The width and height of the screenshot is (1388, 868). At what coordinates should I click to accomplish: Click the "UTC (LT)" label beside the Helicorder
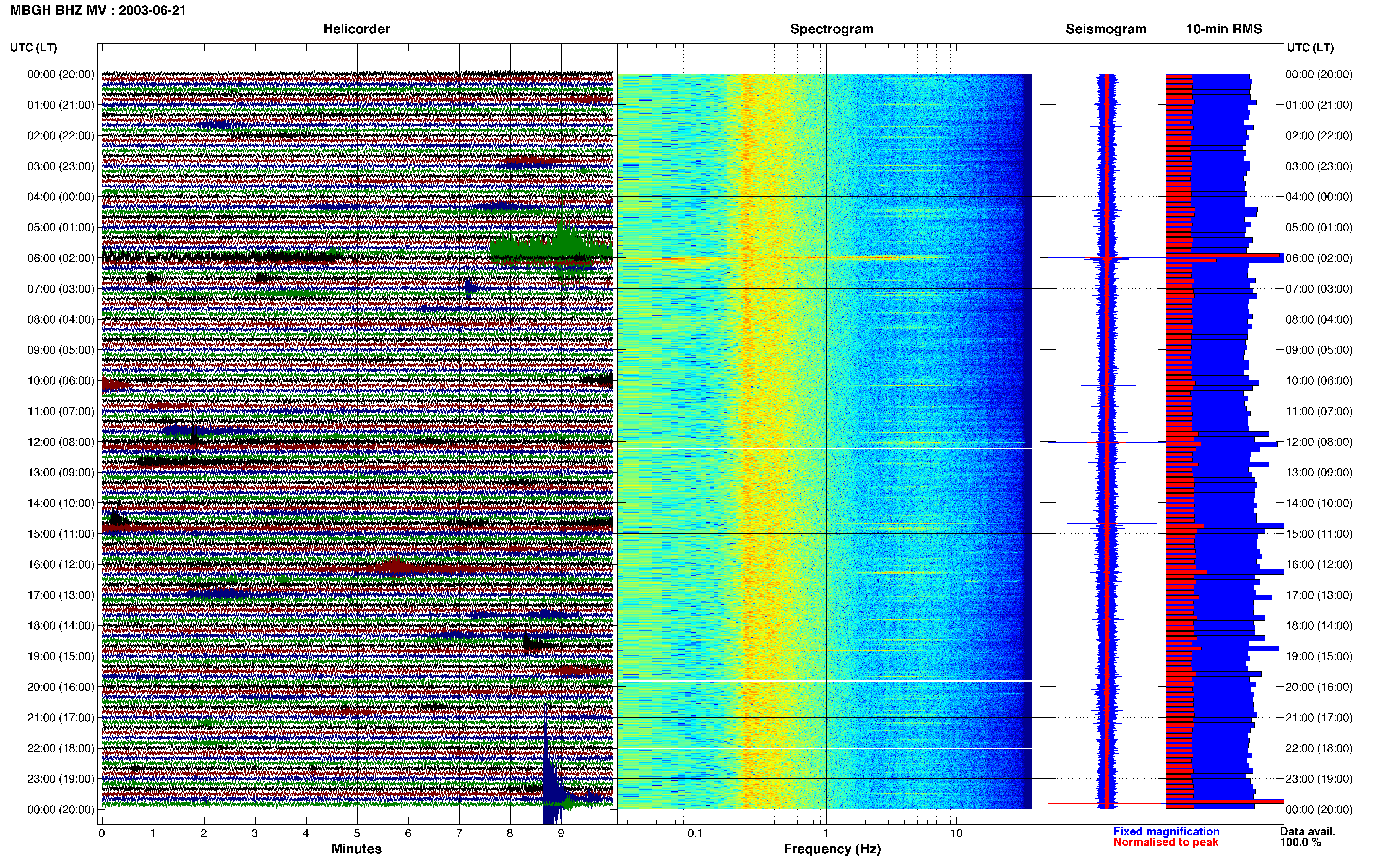point(34,48)
